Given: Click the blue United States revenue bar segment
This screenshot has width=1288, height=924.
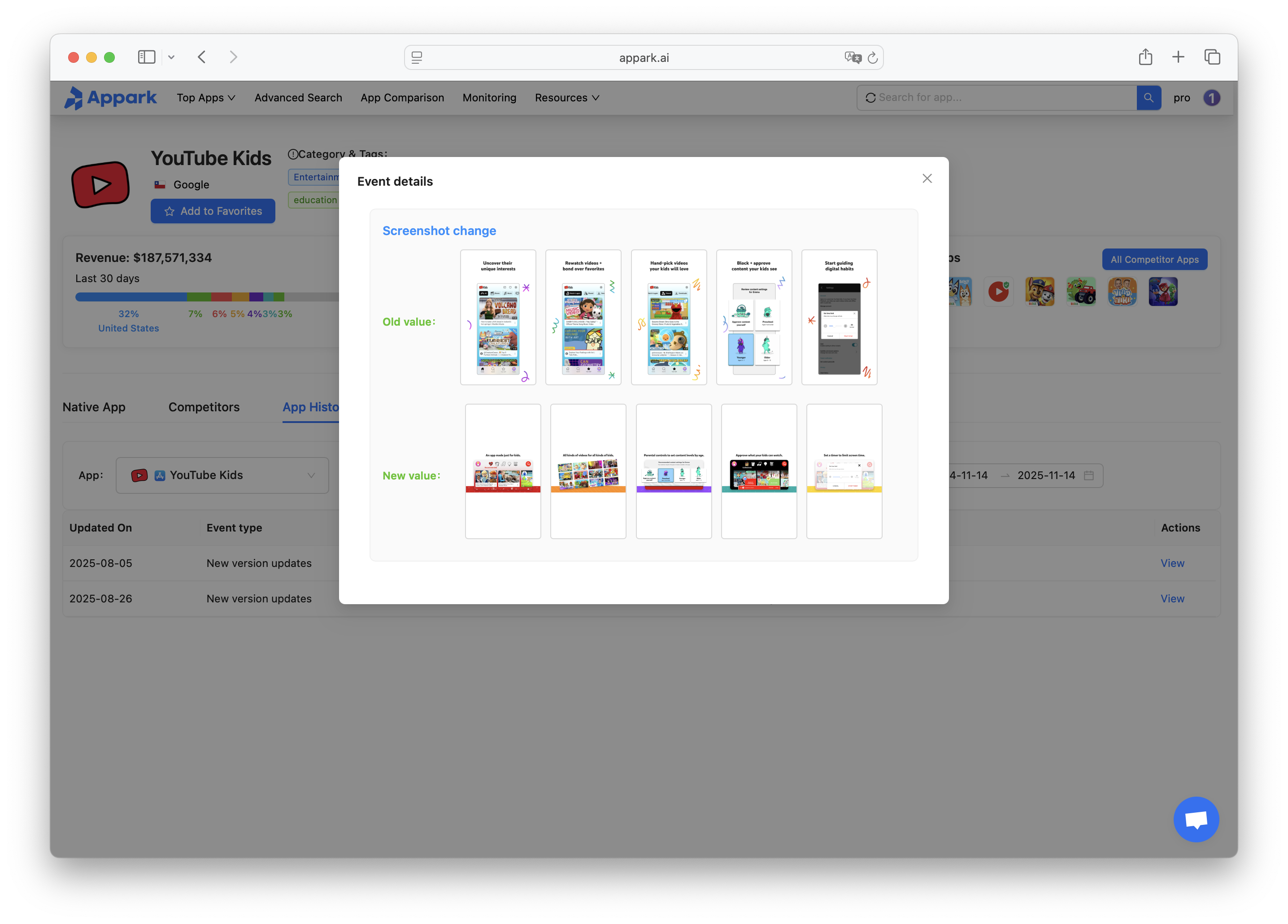Looking at the screenshot, I should point(129,296).
